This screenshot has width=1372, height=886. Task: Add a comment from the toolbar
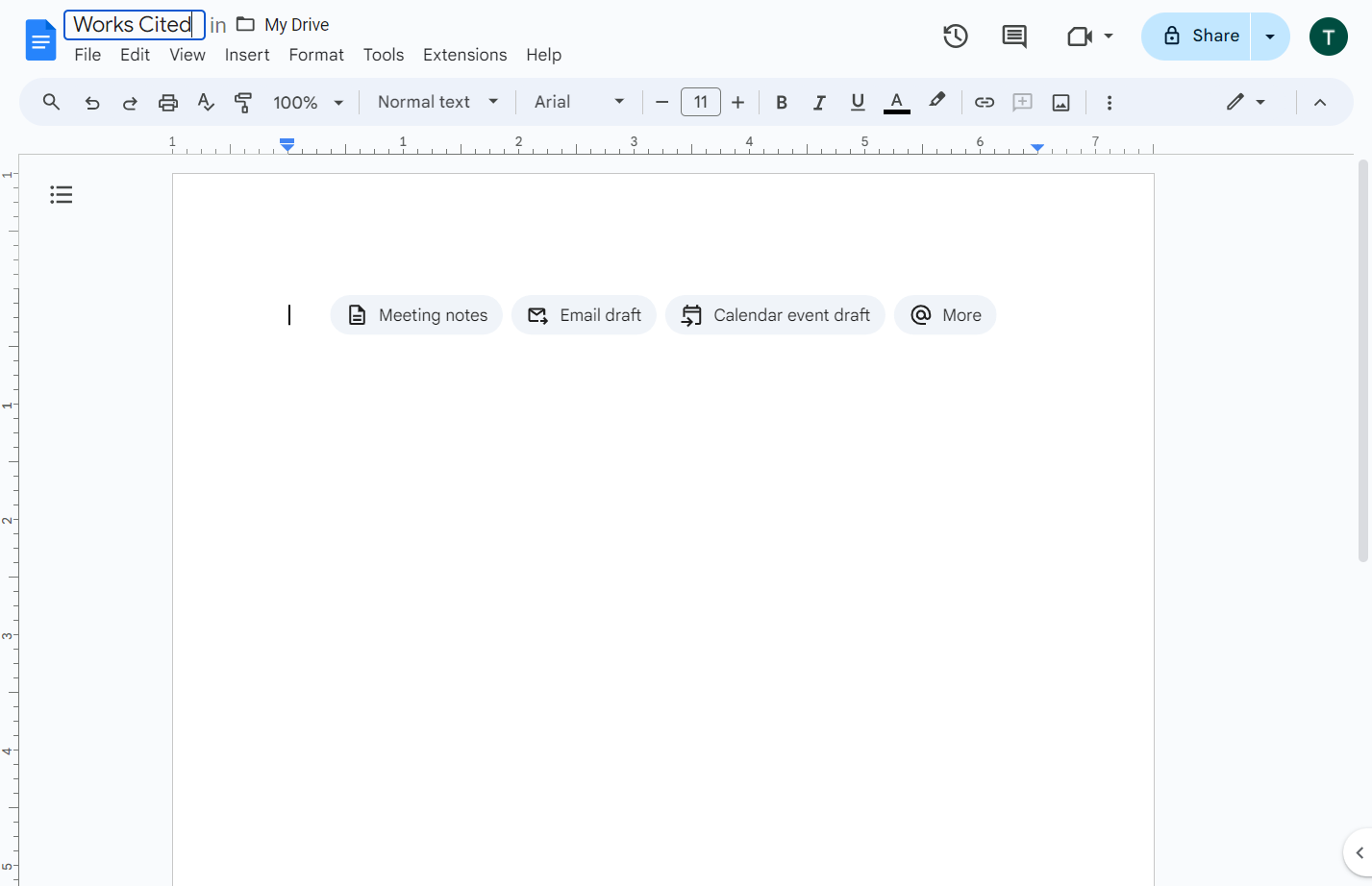(1023, 102)
